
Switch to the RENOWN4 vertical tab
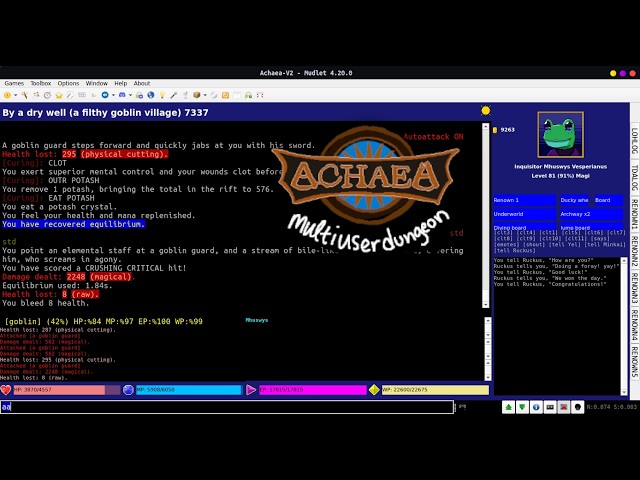click(635, 325)
